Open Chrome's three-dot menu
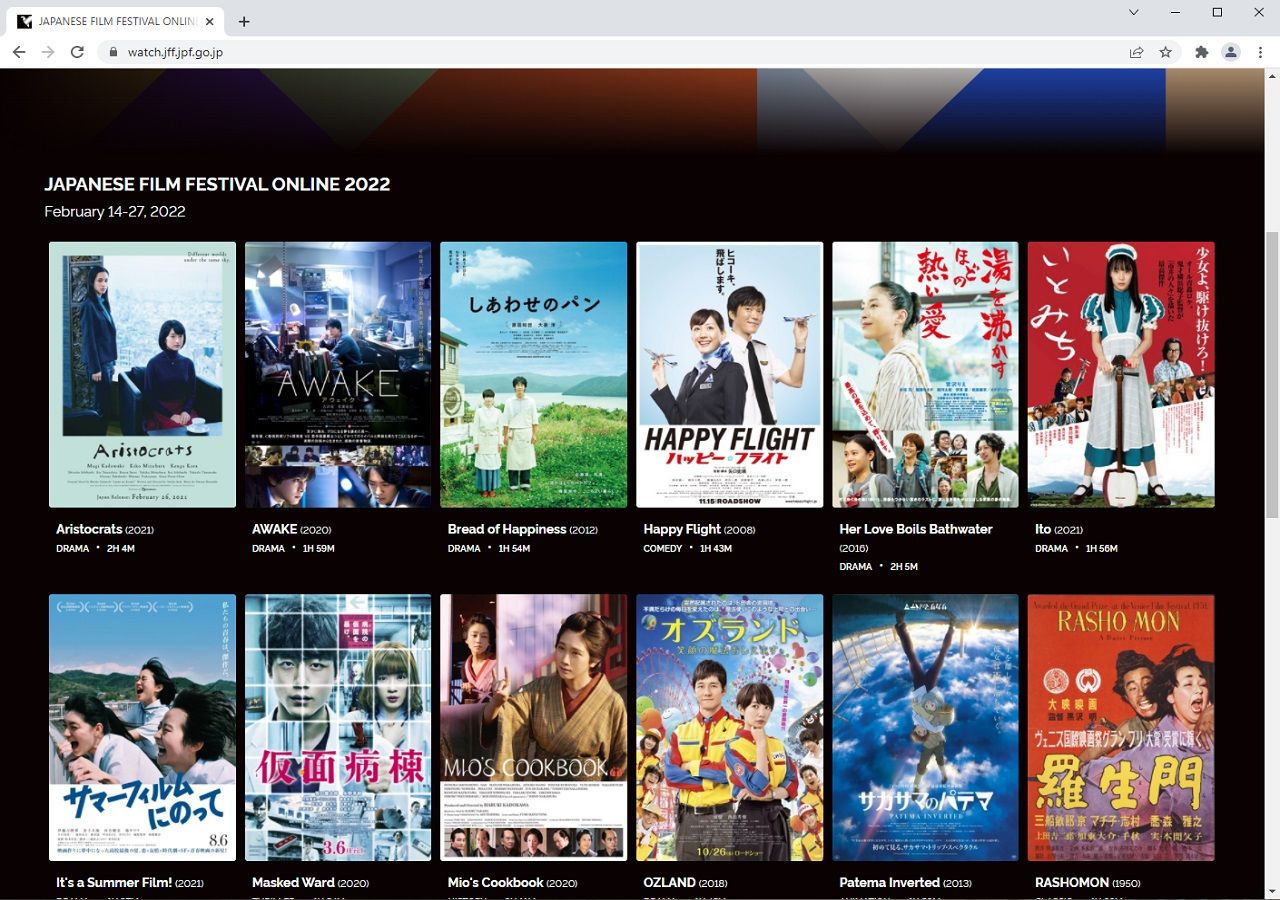This screenshot has width=1280, height=900. pyautogui.click(x=1259, y=52)
